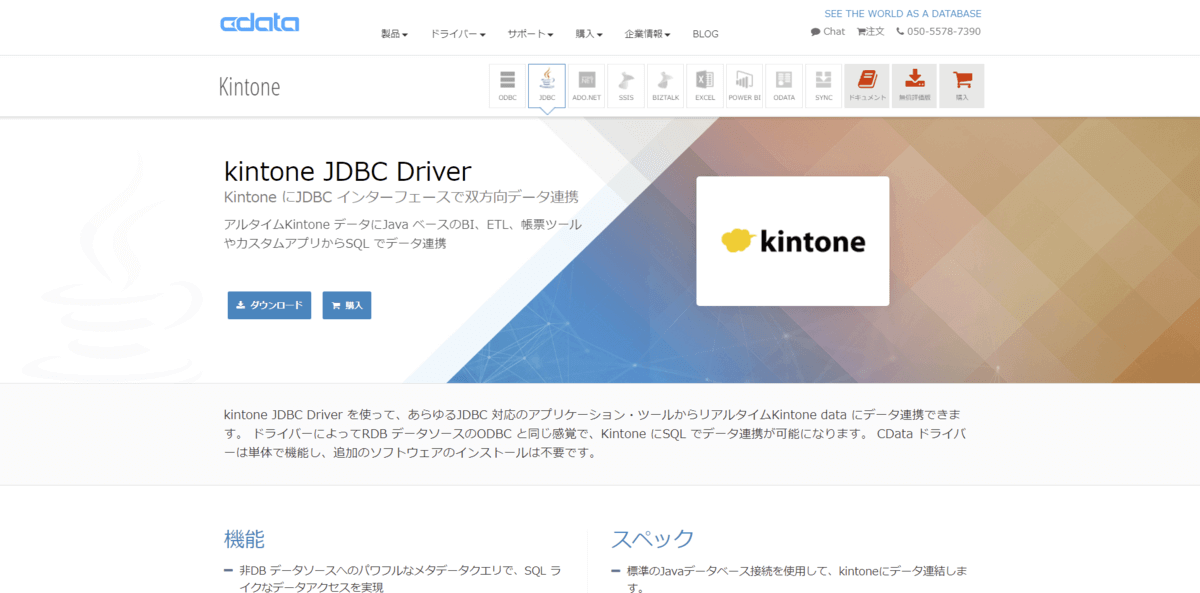Click the Kintone page title

[249, 87]
